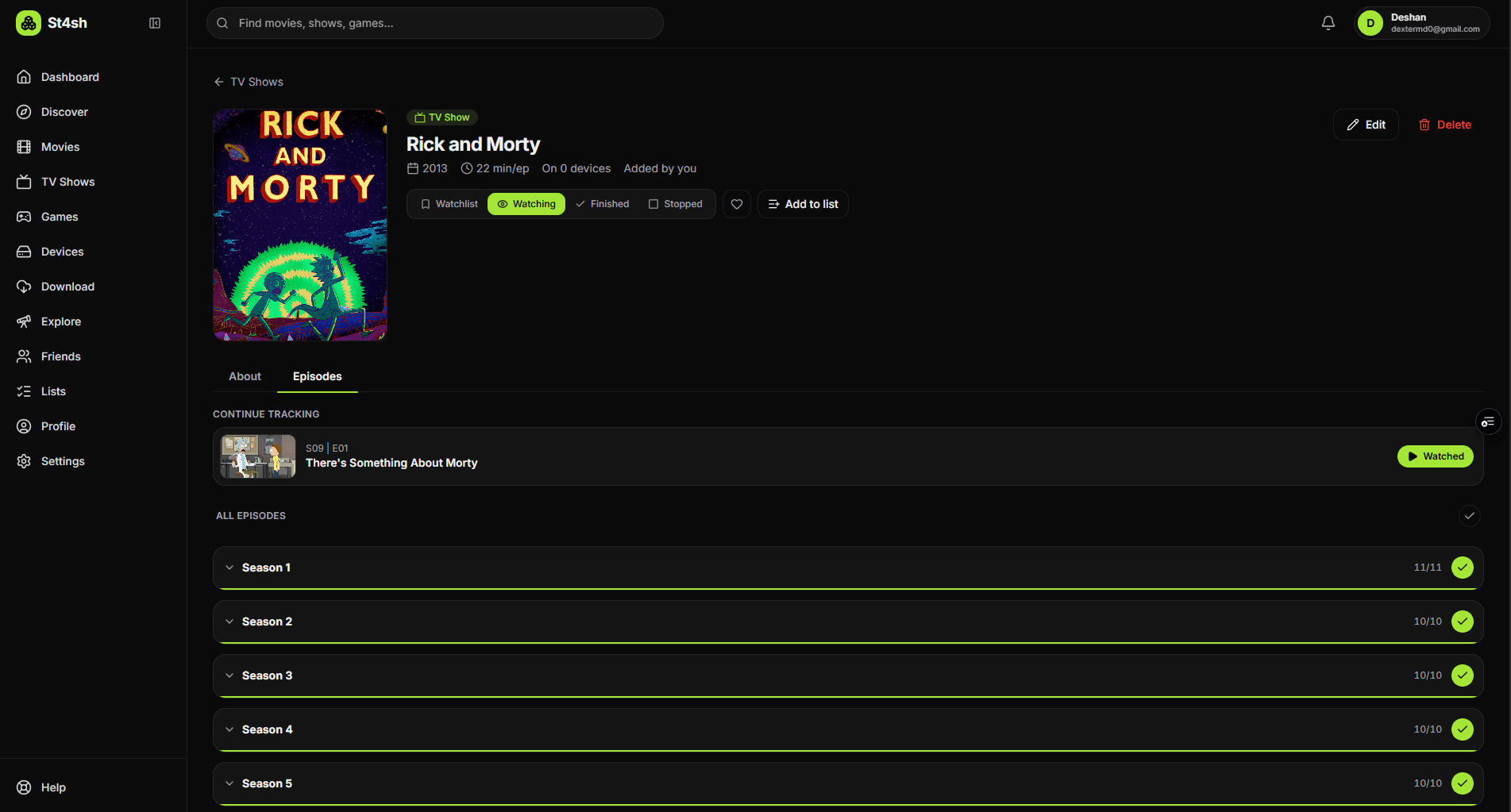Focus the Find movies, shows, games search field
Viewport: 1511px width, 812px height.
[x=435, y=23]
